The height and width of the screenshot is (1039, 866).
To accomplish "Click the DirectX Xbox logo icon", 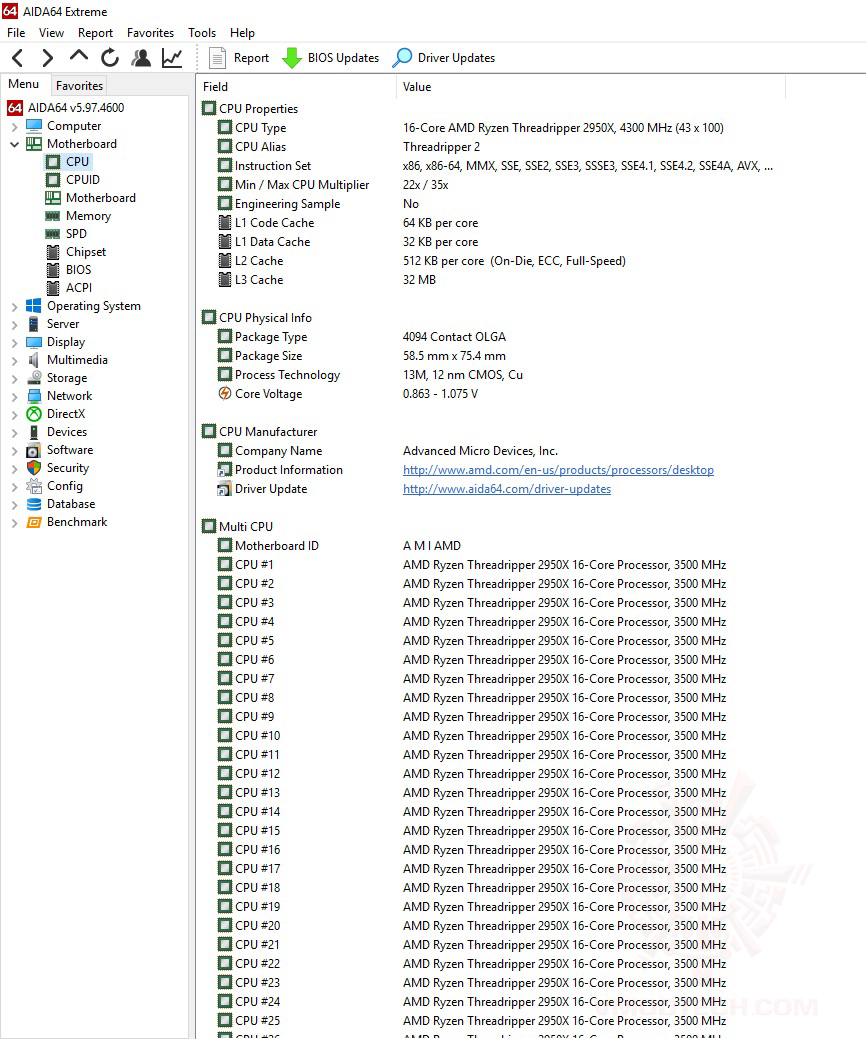I will point(34,414).
